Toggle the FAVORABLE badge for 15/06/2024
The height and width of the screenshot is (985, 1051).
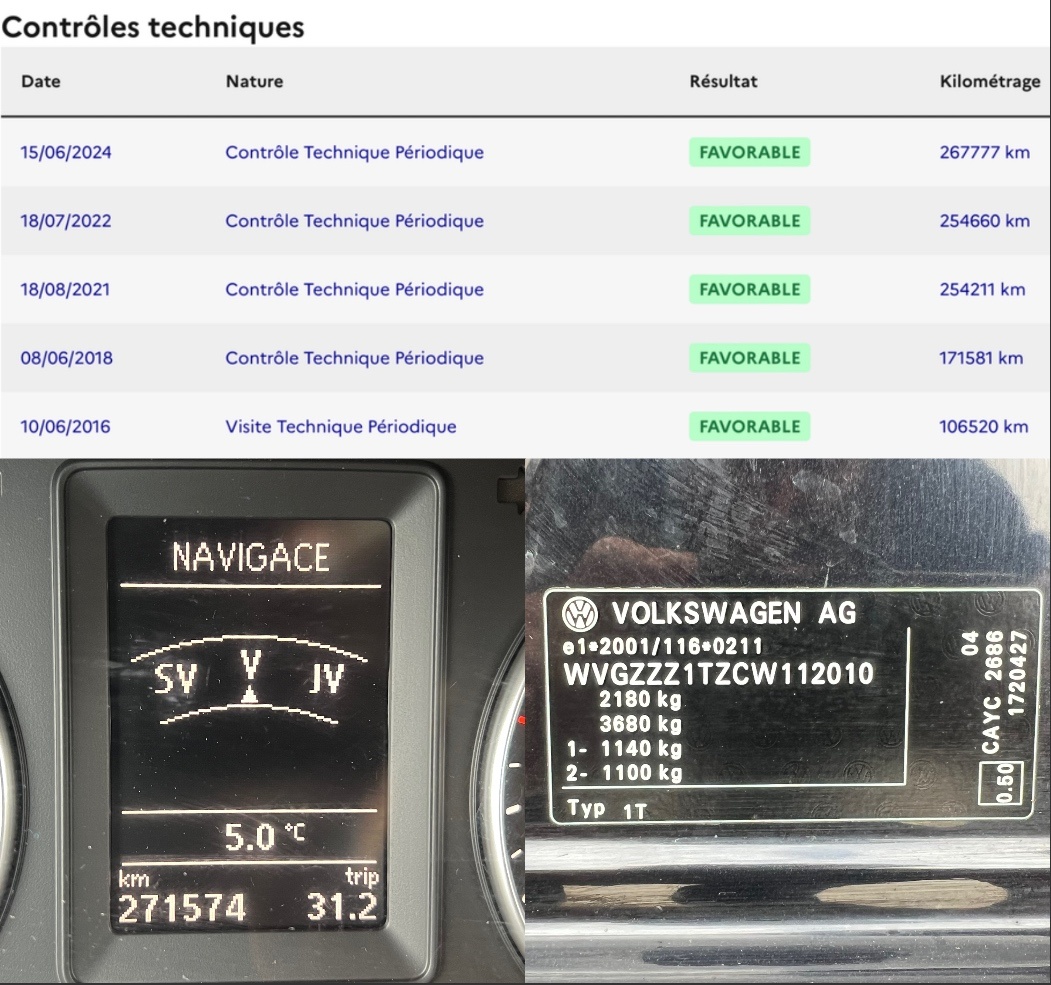click(748, 151)
